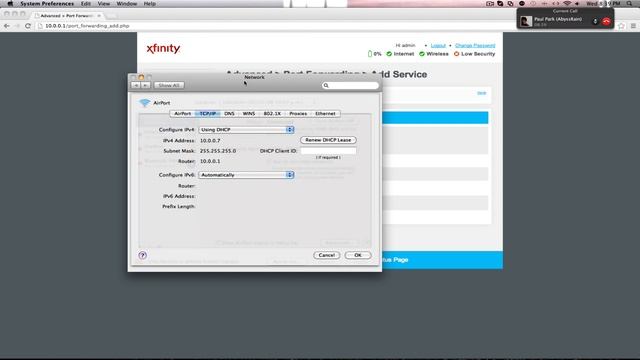The height and width of the screenshot is (360, 640).
Task: Minimize the Network window with yellow button
Action: click(x=141, y=77)
